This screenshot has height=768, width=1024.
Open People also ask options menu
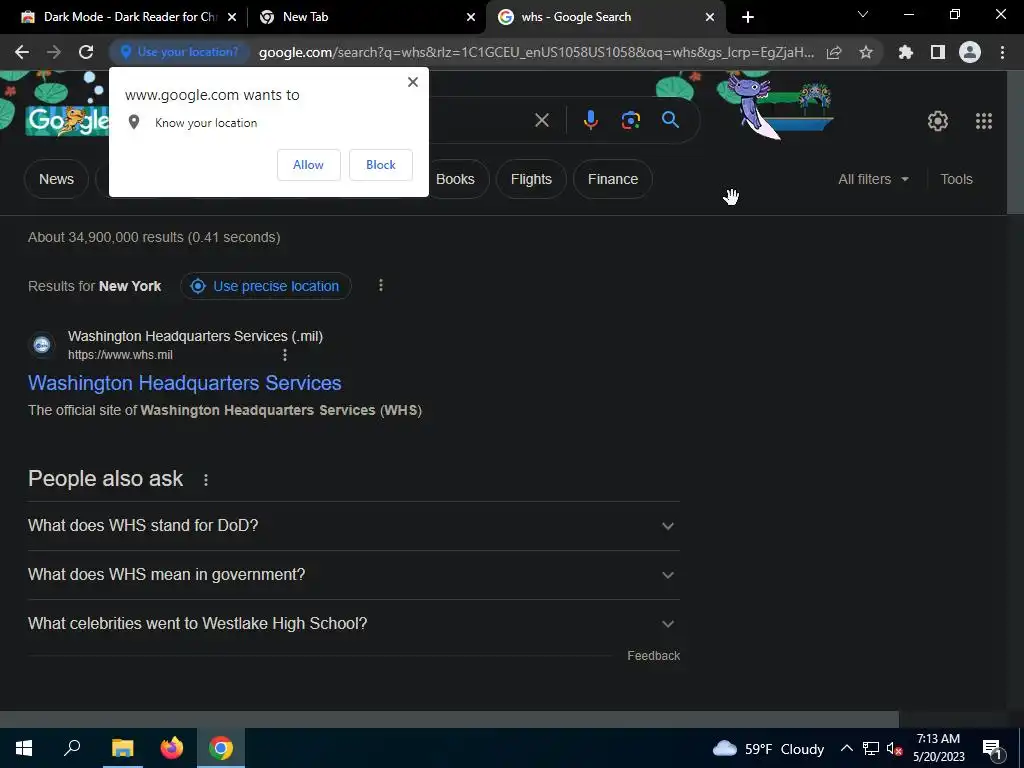tap(206, 479)
